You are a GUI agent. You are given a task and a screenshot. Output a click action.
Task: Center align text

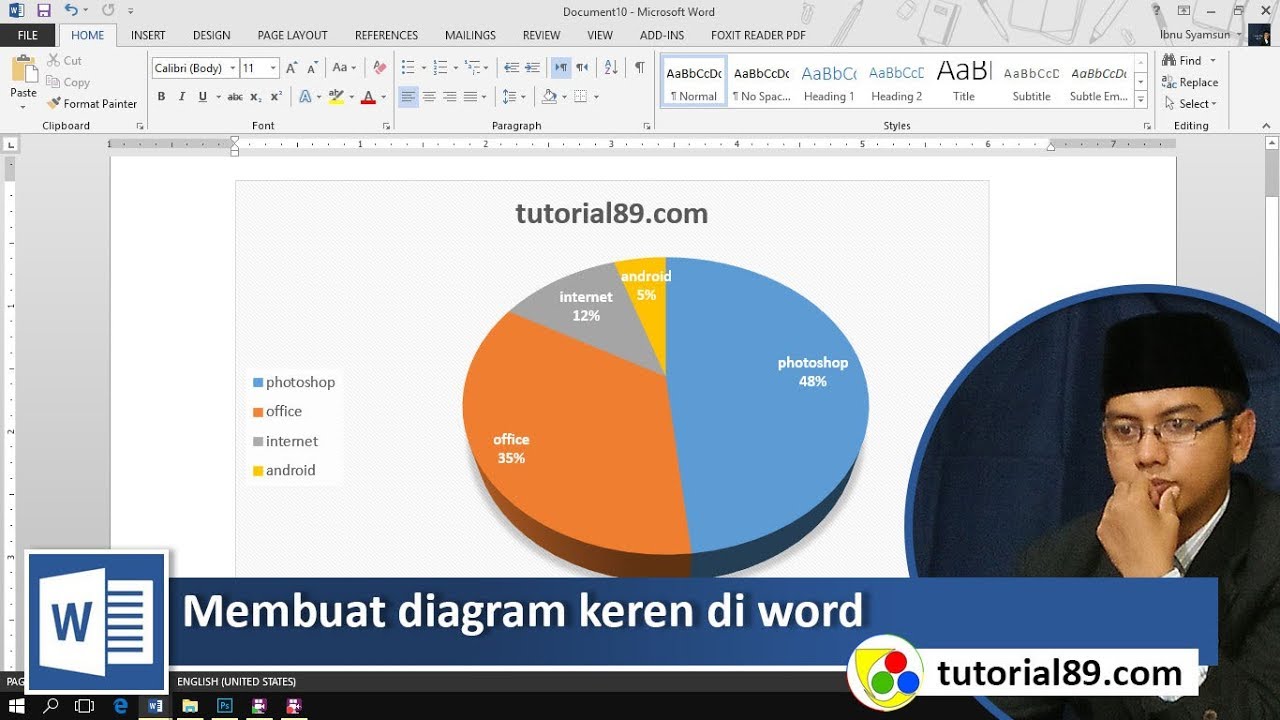[429, 97]
